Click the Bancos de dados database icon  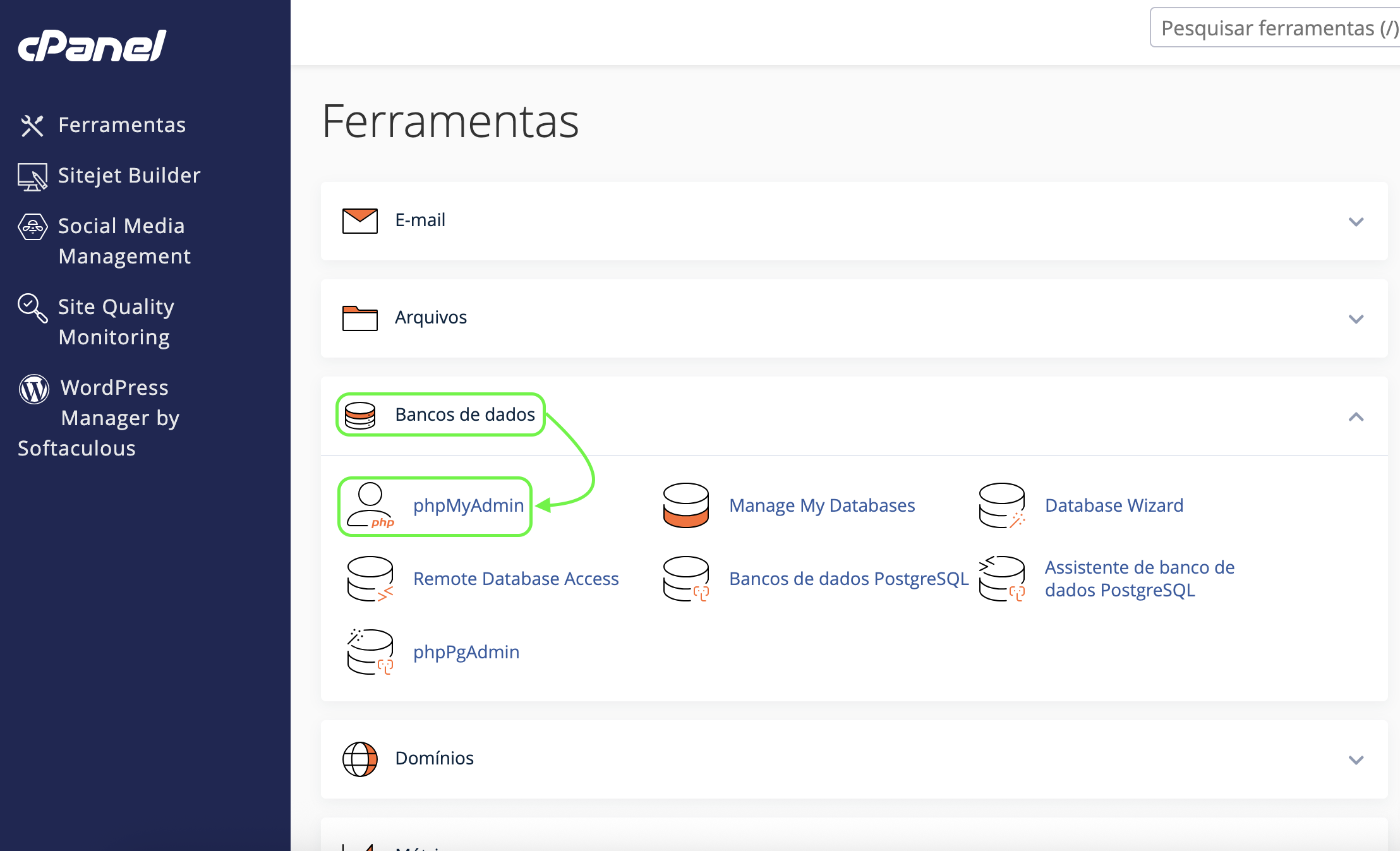tap(360, 415)
